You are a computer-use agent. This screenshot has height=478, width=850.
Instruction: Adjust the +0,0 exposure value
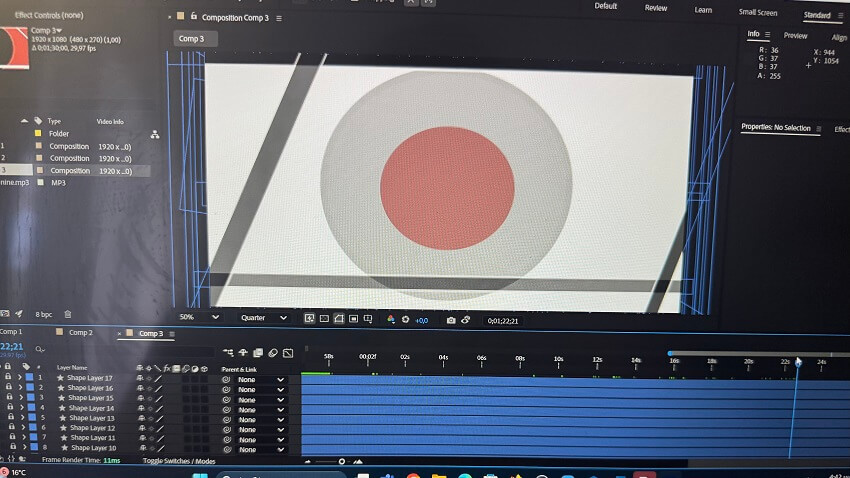pyautogui.click(x=421, y=320)
